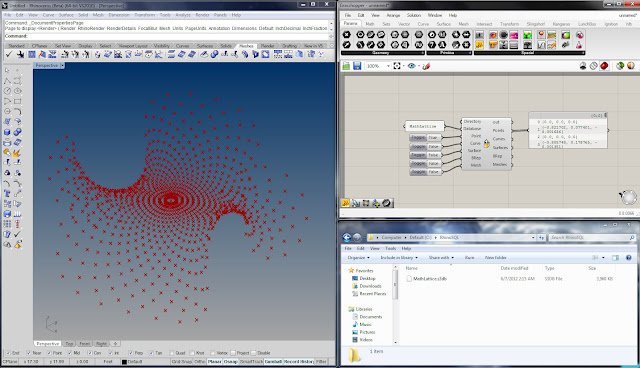Click the pink flask icon in Grasshopper Special group

579,44
